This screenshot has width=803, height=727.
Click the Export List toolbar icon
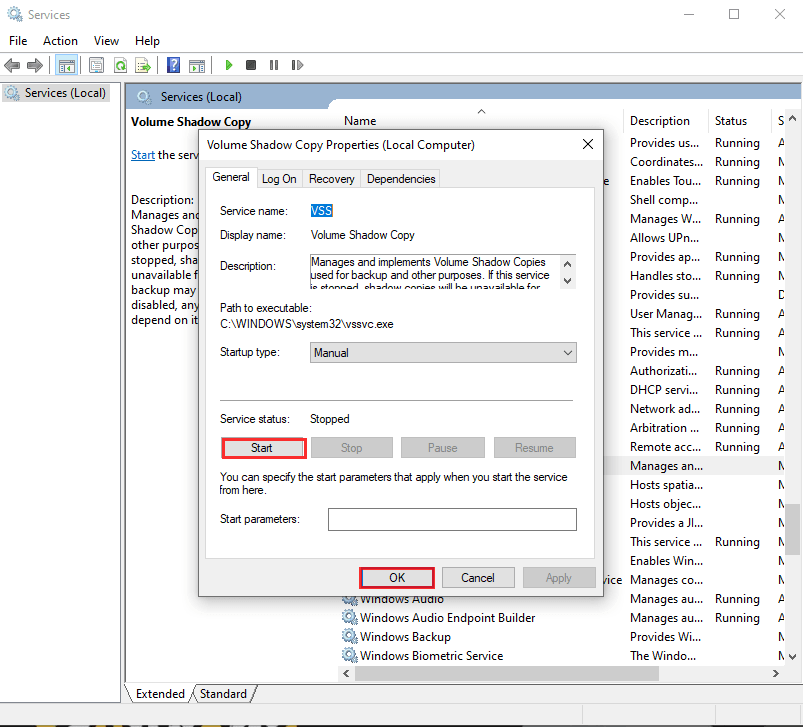(x=143, y=65)
